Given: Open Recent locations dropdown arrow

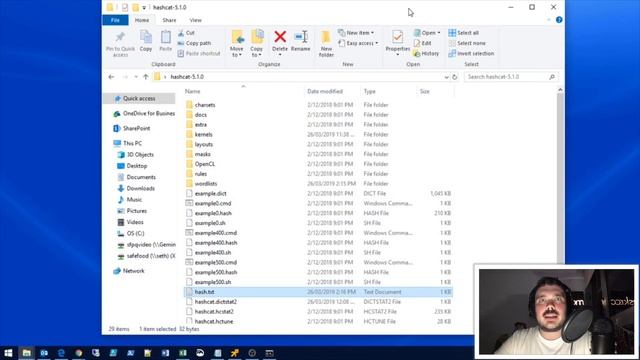Looking at the screenshot, I should click(136, 77).
